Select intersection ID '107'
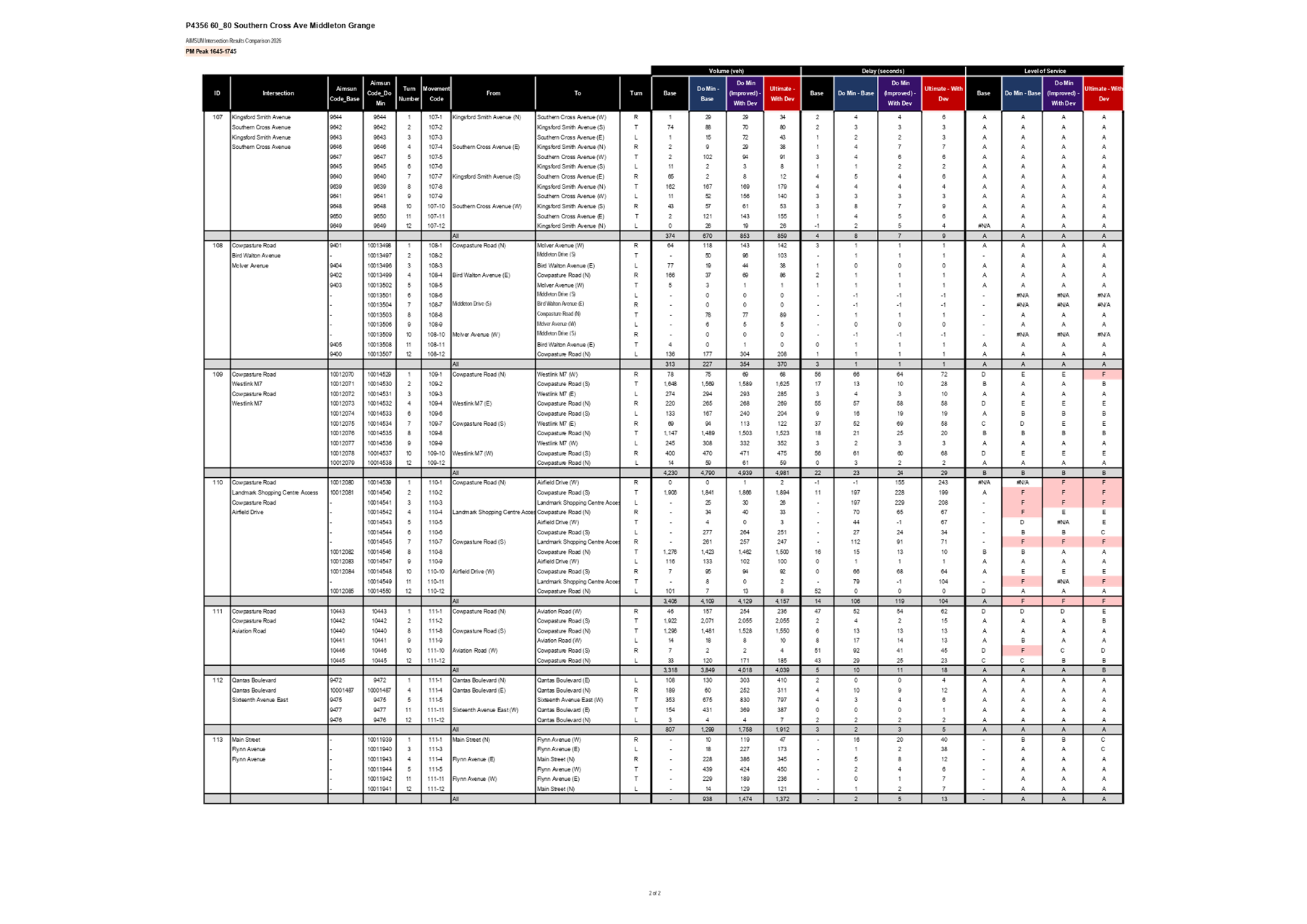This screenshot has width=1307, height=924. tap(217, 117)
